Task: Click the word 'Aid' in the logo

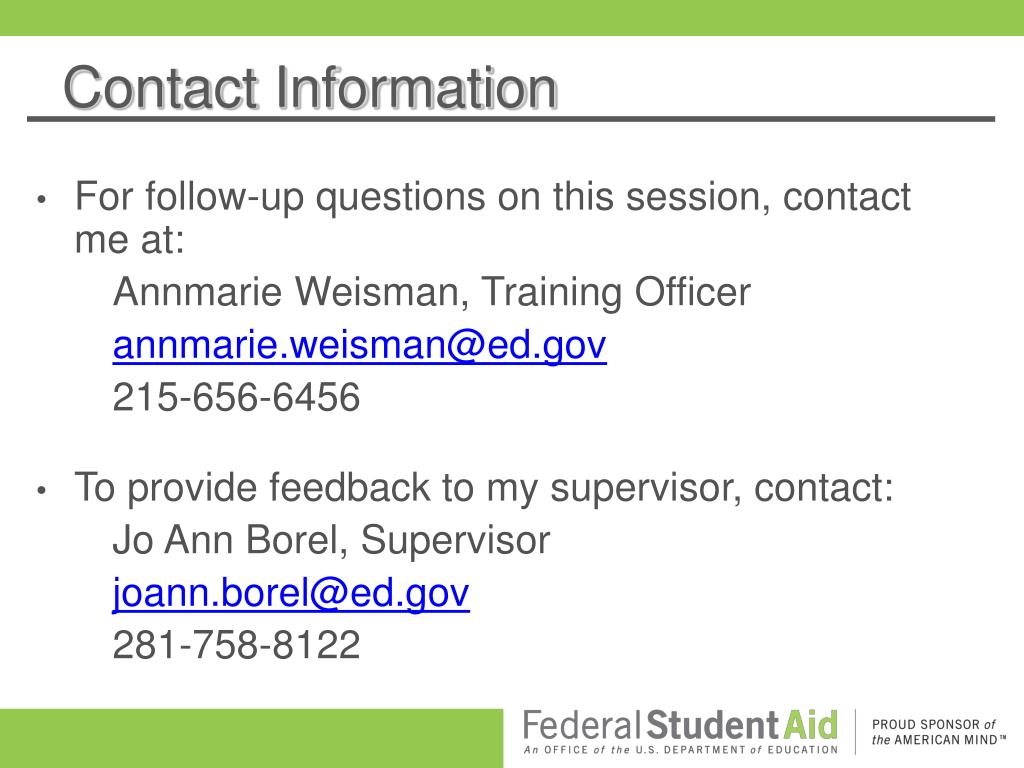Action: pyautogui.click(x=810, y=725)
